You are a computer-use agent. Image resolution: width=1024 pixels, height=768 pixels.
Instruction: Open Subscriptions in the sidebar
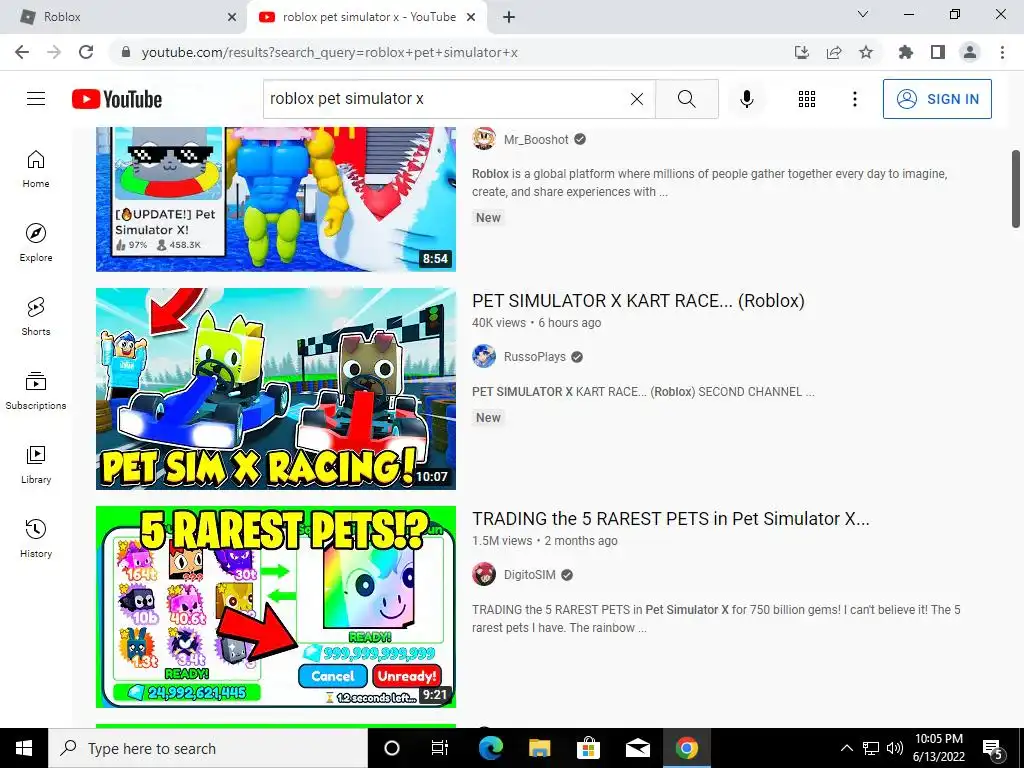(36, 391)
